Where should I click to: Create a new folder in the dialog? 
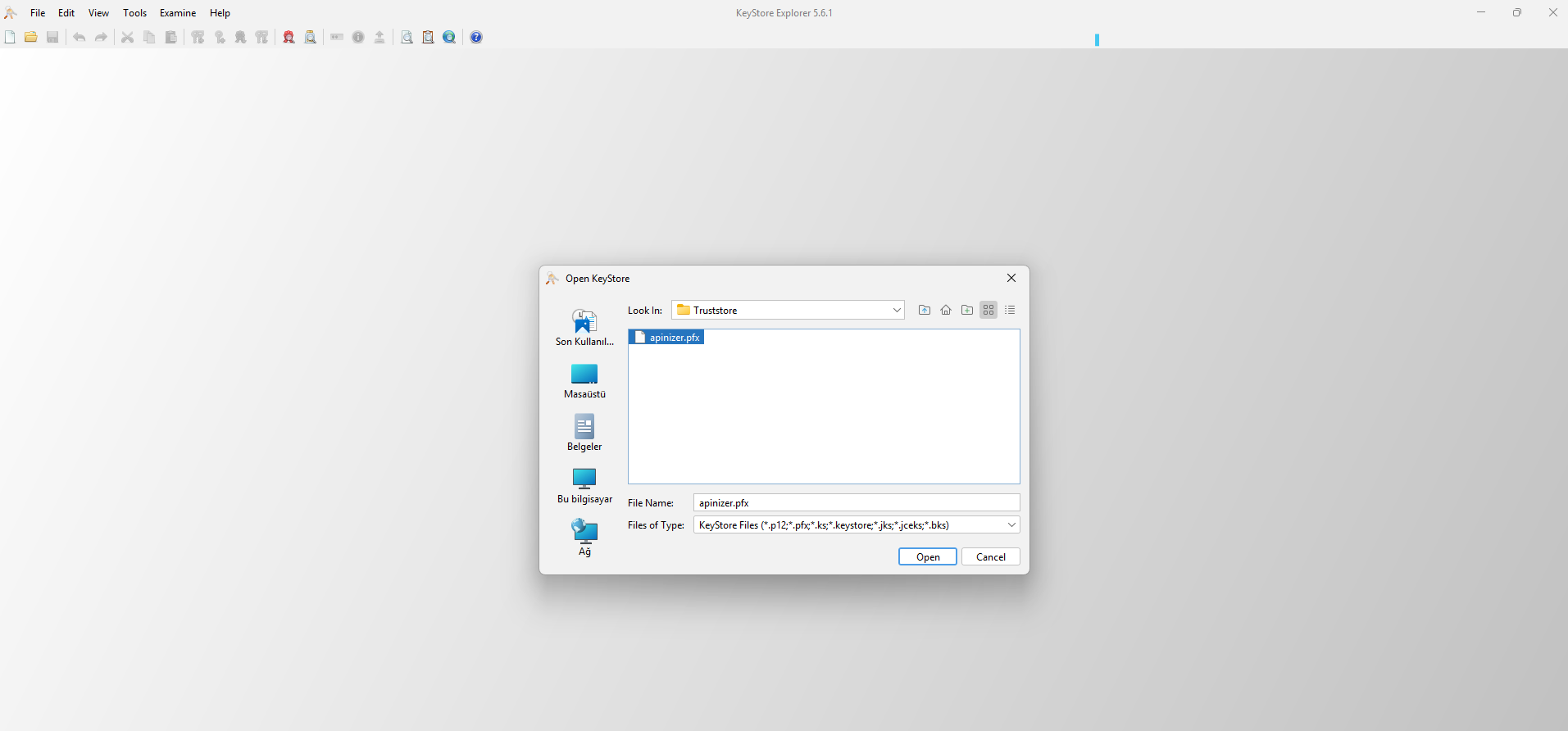967,310
